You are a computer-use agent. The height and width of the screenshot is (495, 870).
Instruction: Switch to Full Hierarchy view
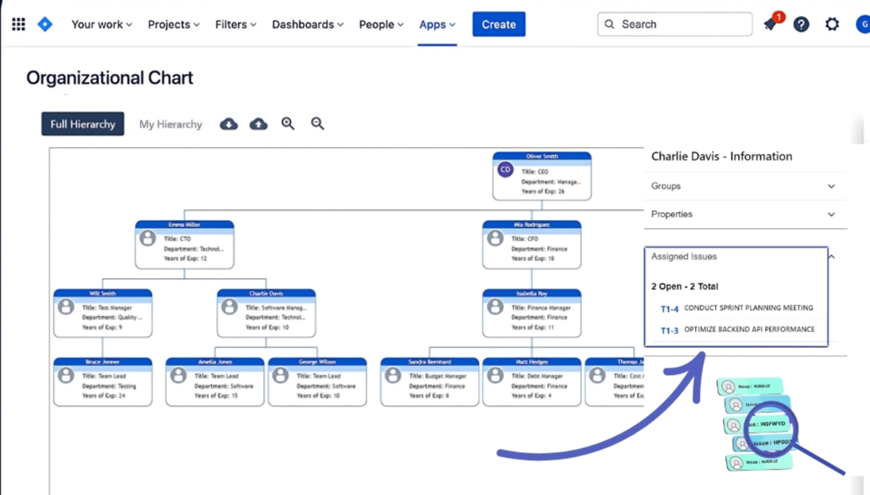tap(83, 124)
